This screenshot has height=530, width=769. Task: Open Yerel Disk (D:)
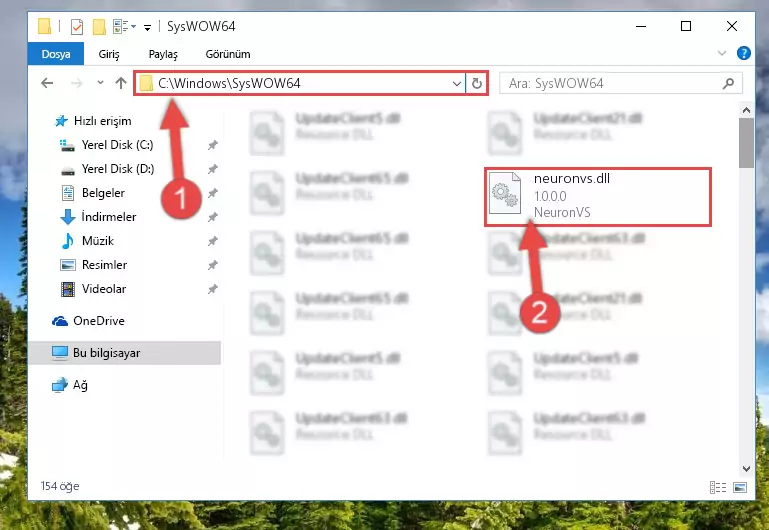coord(118,169)
